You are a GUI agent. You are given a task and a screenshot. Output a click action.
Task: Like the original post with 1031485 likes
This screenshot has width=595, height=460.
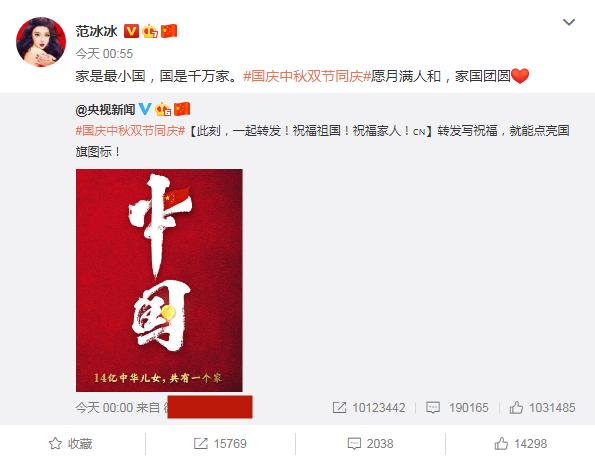click(x=542, y=408)
